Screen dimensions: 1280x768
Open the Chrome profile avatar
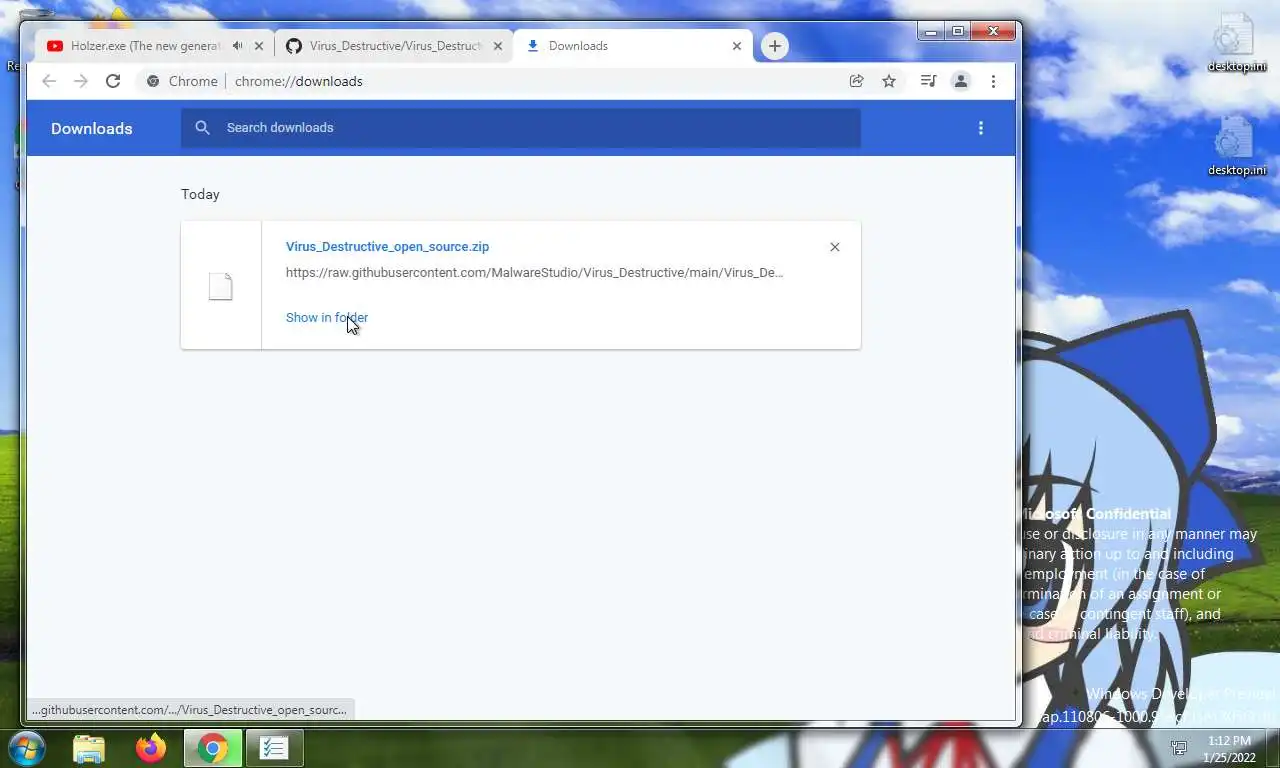pos(961,81)
